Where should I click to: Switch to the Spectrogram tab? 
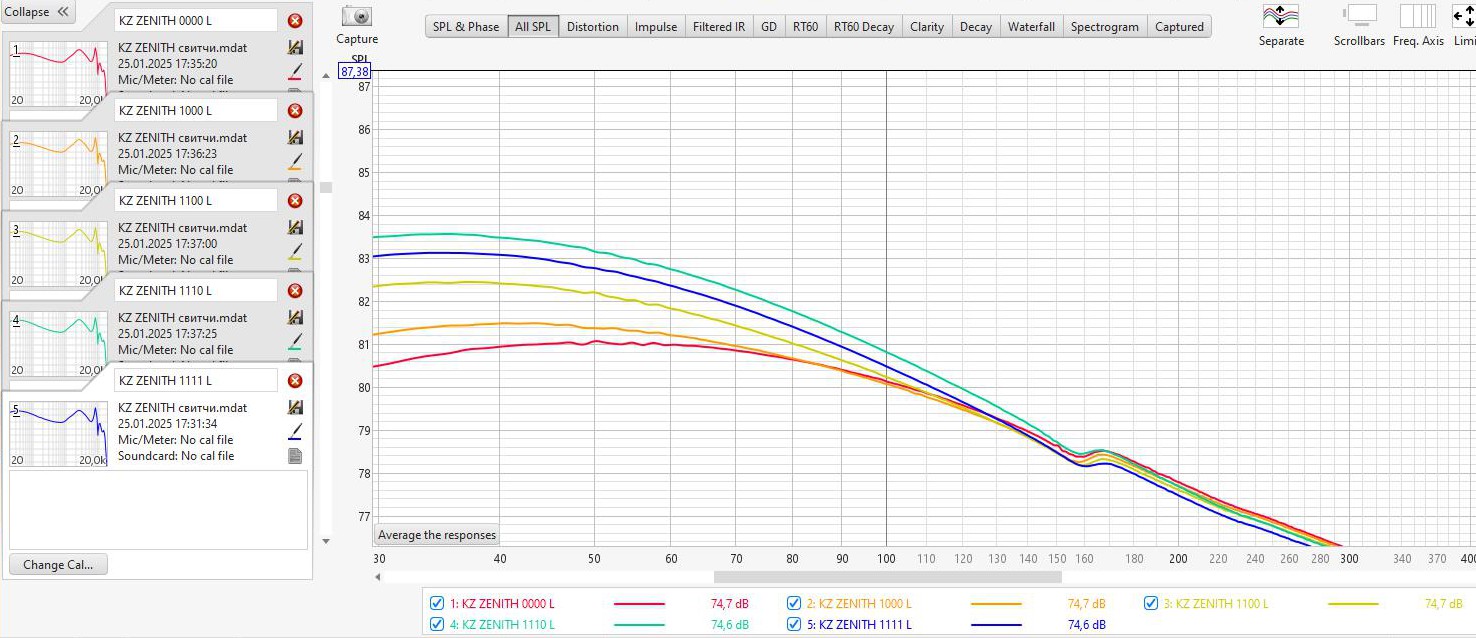(x=1105, y=27)
